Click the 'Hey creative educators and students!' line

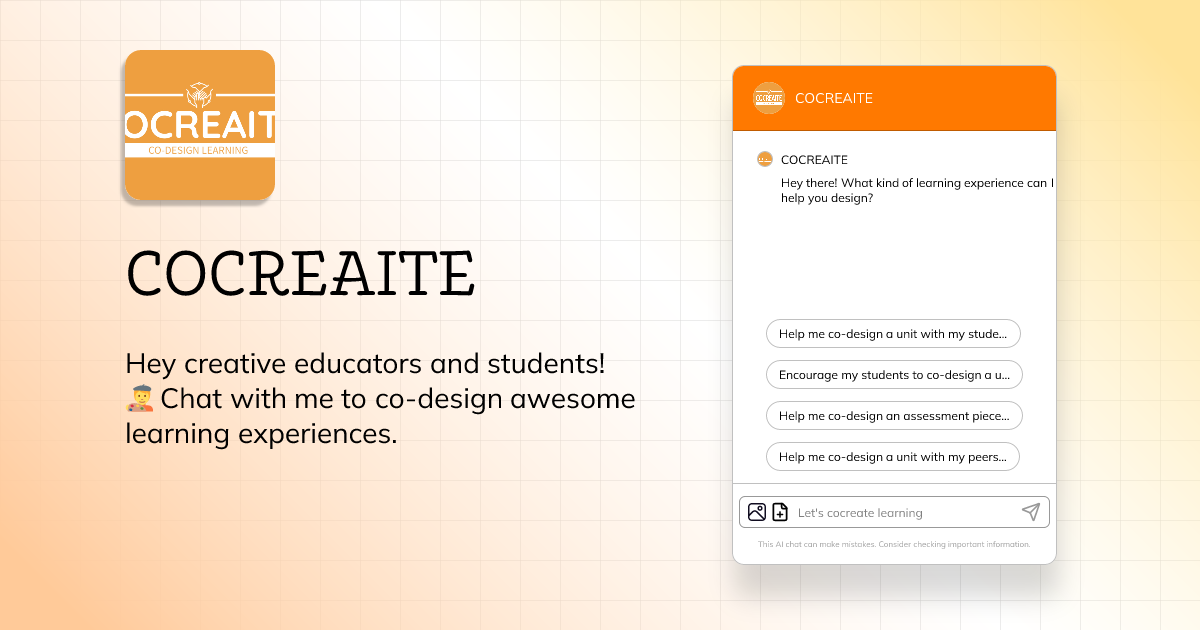[365, 363]
